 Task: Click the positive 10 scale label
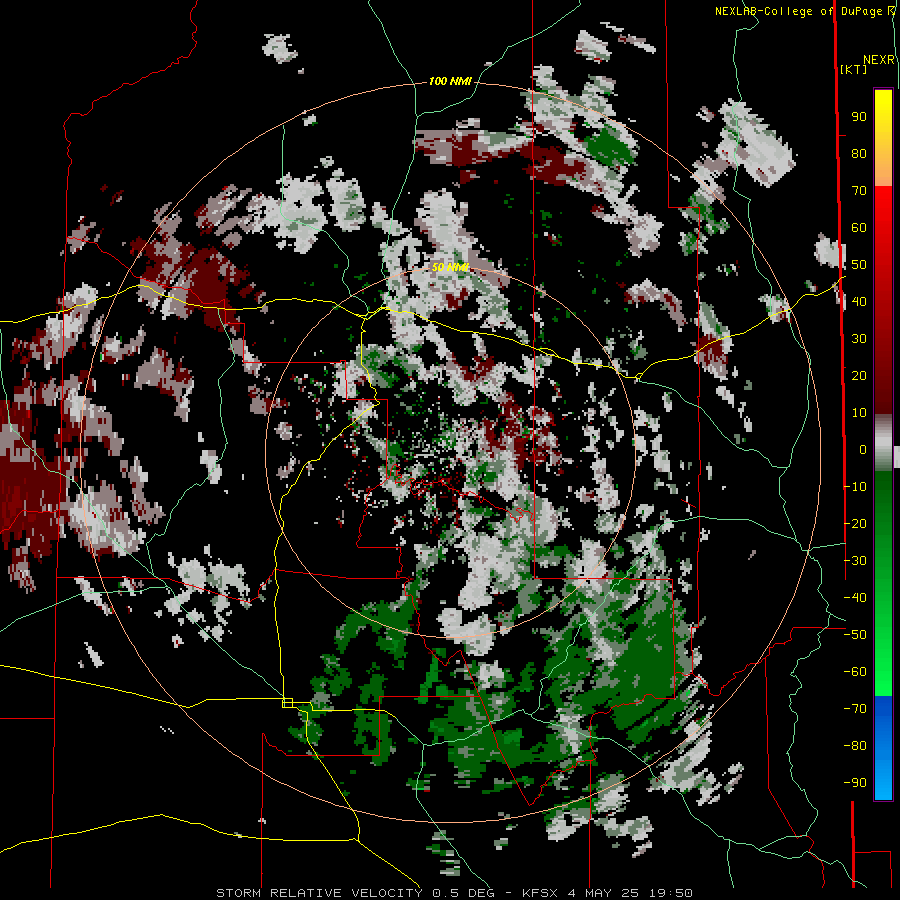pos(859,413)
